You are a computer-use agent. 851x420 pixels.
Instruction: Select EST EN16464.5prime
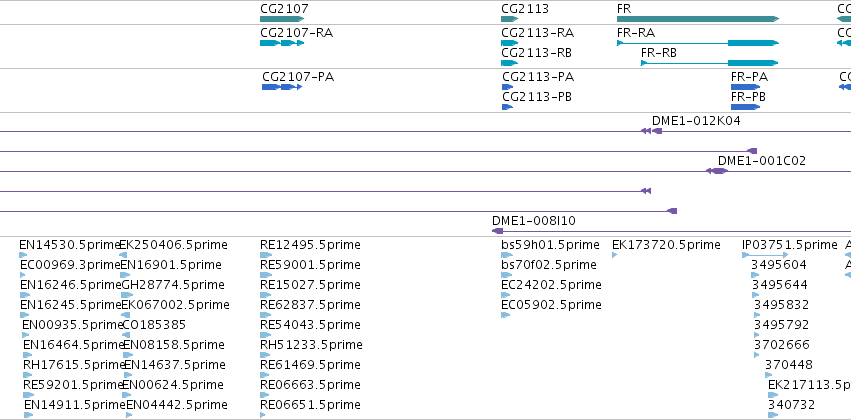point(74,346)
